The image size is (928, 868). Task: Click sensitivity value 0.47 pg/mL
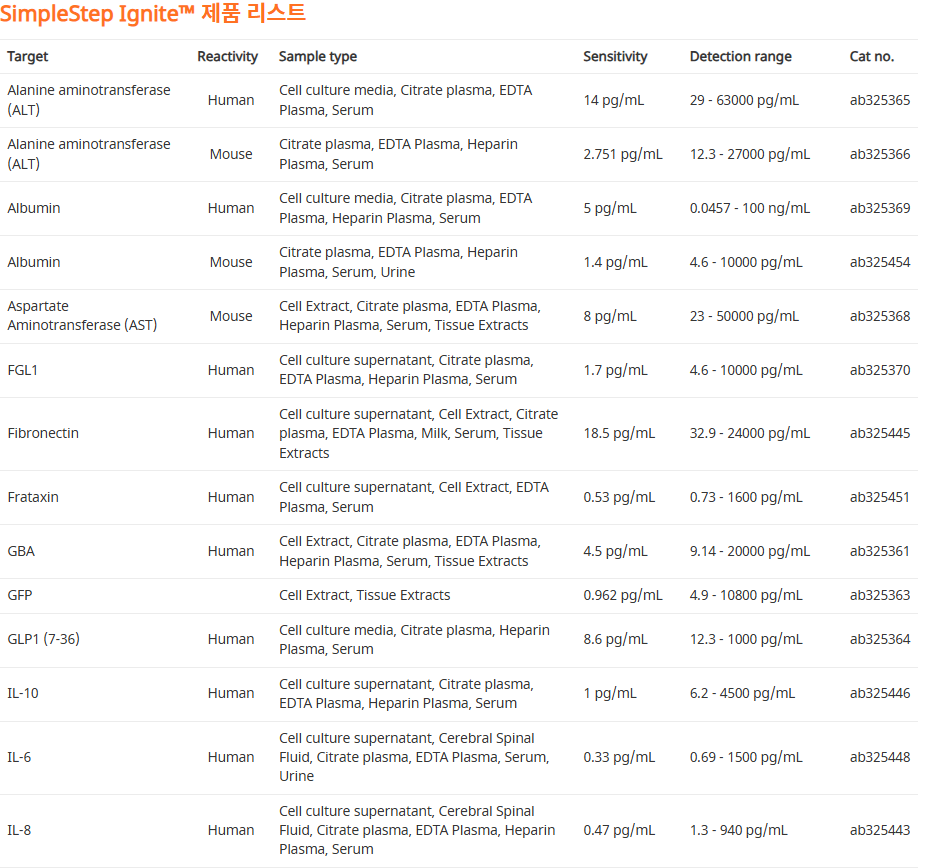click(x=619, y=831)
